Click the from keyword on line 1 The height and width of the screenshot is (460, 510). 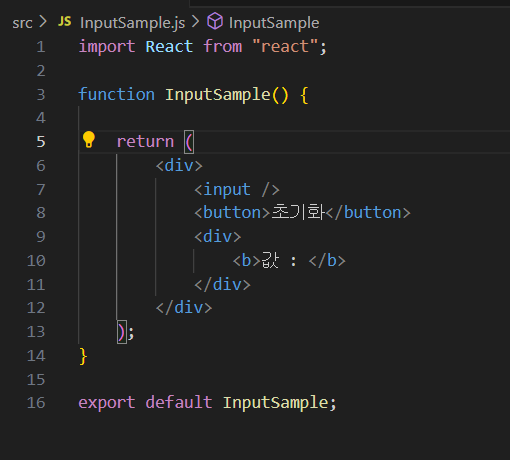[223, 46]
